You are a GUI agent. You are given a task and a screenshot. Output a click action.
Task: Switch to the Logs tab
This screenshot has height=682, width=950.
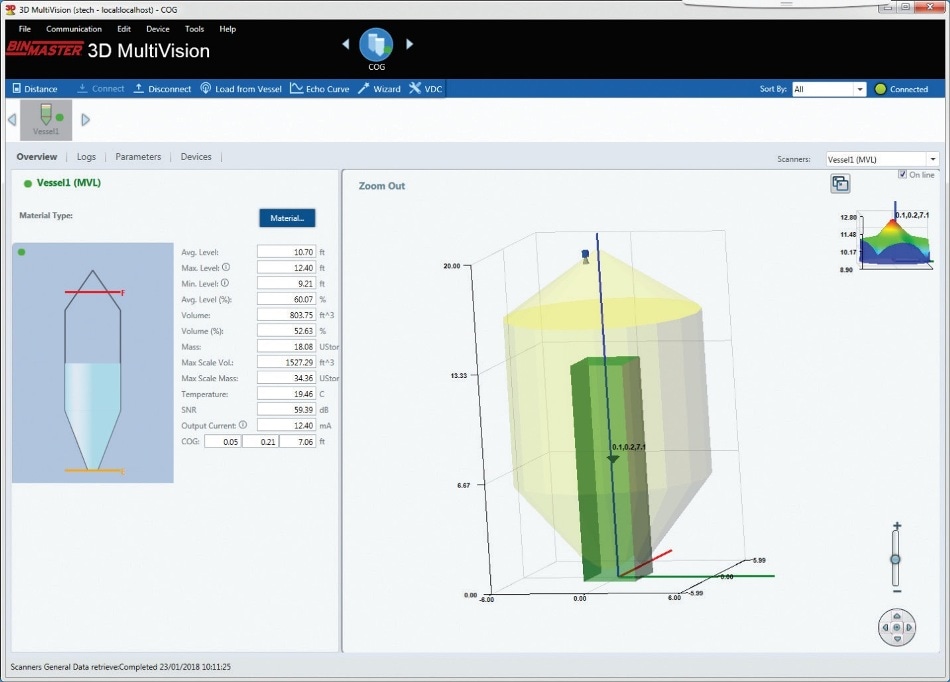coord(86,157)
